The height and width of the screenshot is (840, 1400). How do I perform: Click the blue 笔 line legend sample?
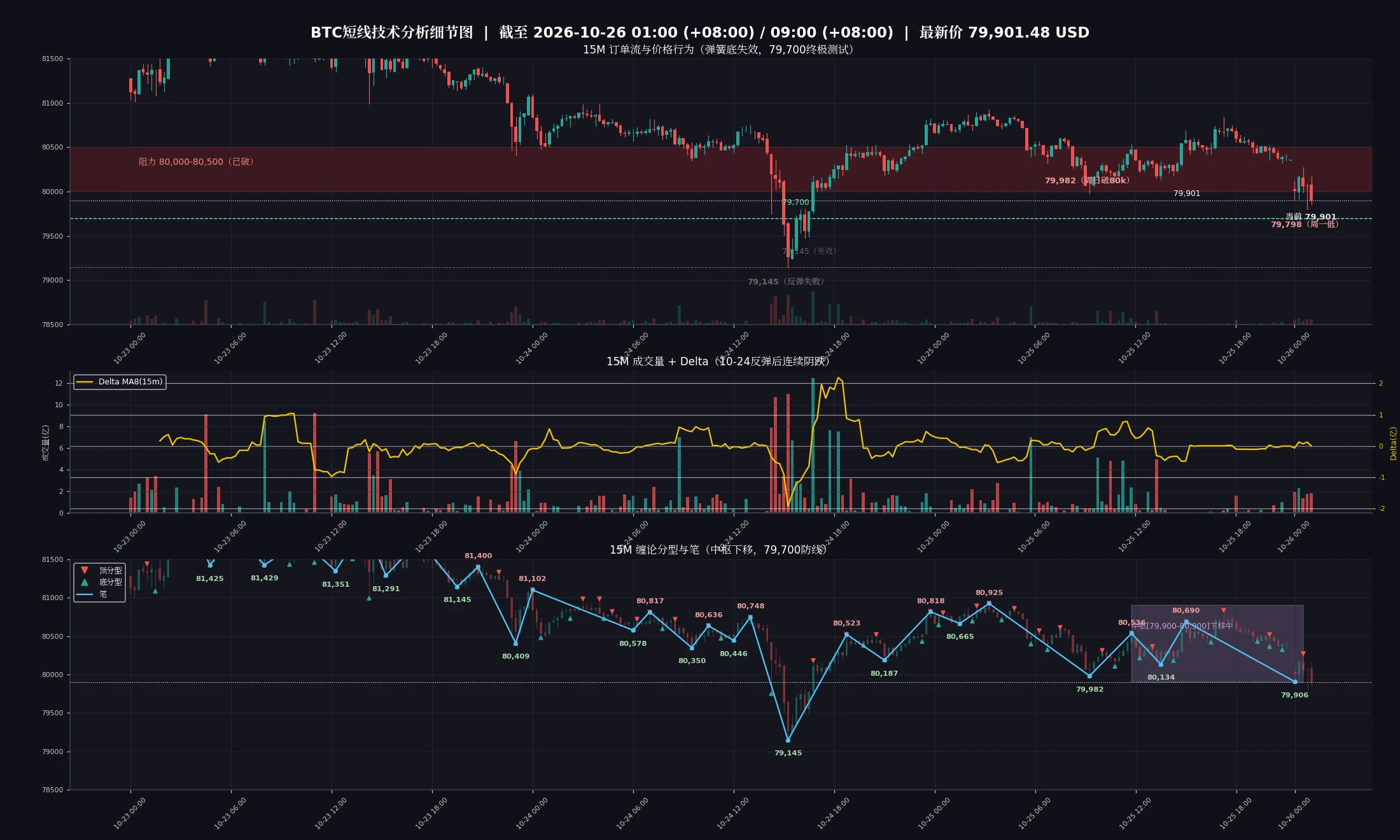pos(85,594)
